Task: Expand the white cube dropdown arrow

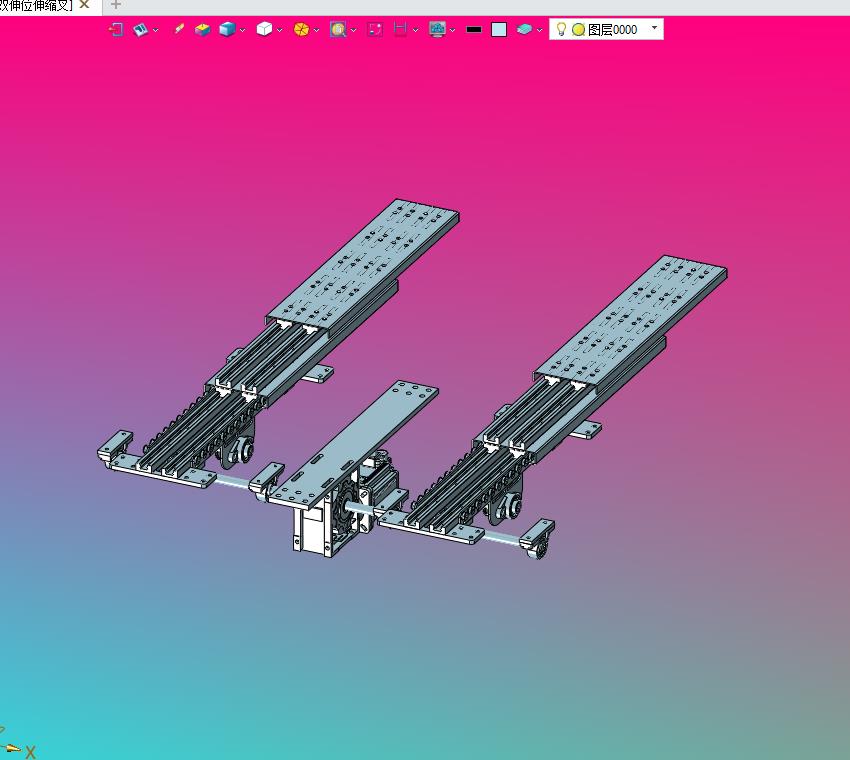Action: [x=280, y=30]
